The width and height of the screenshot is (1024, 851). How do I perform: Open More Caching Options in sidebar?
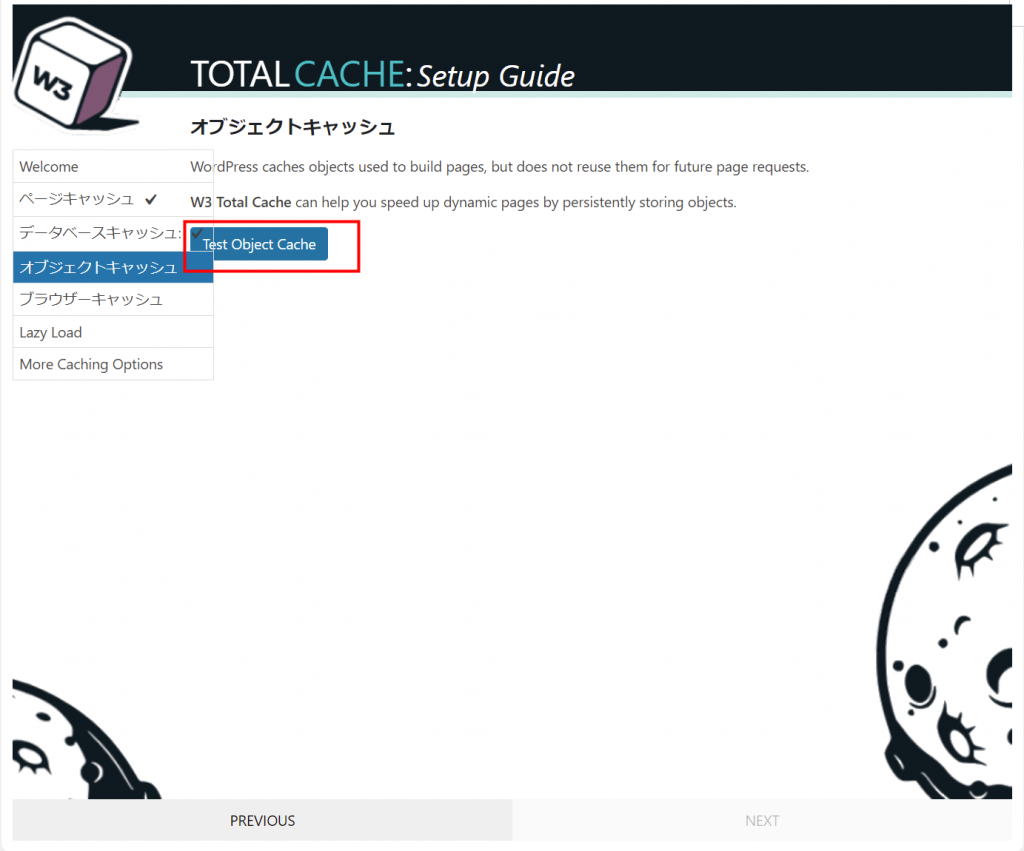coord(113,364)
